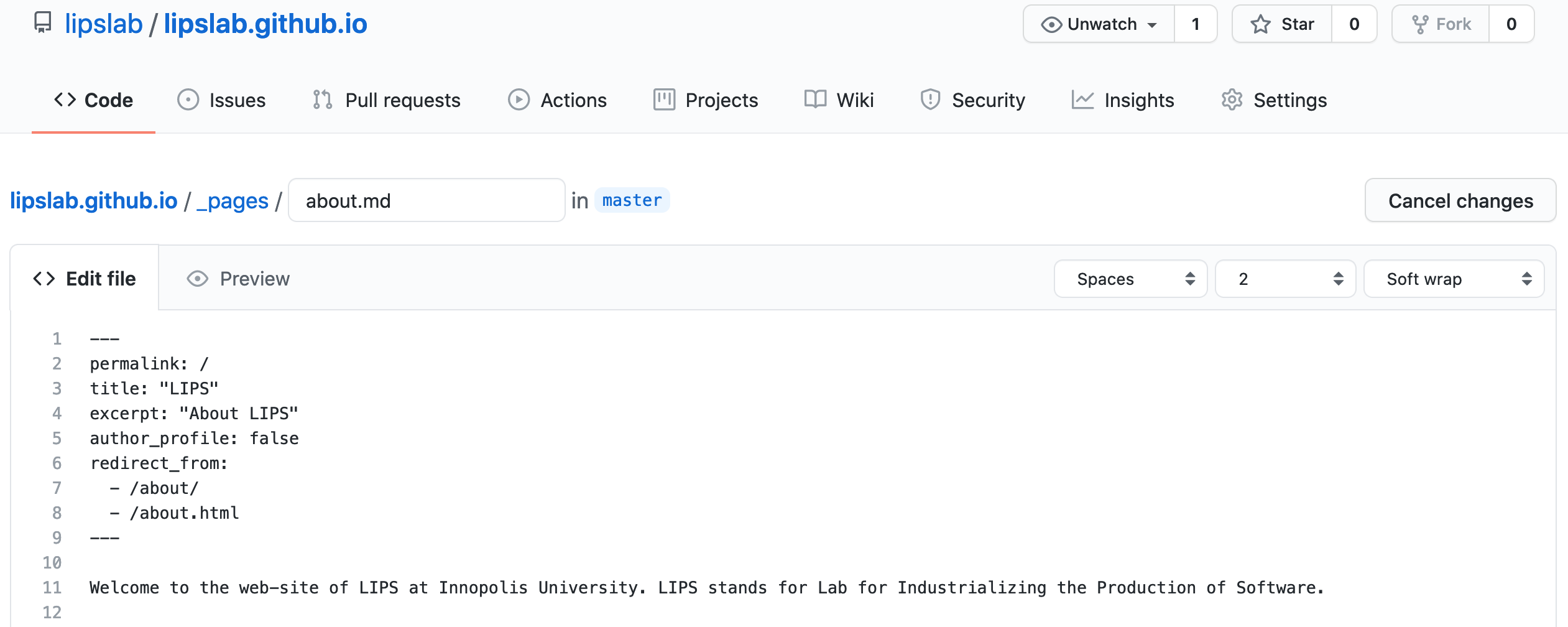
Task: Click the master branch label
Action: [x=632, y=200]
